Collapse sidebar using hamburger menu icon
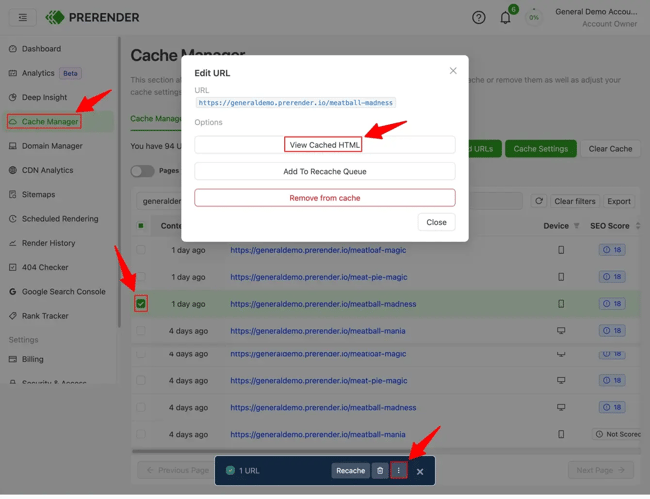Image resolution: width=650 pixels, height=499 pixels. 23,17
